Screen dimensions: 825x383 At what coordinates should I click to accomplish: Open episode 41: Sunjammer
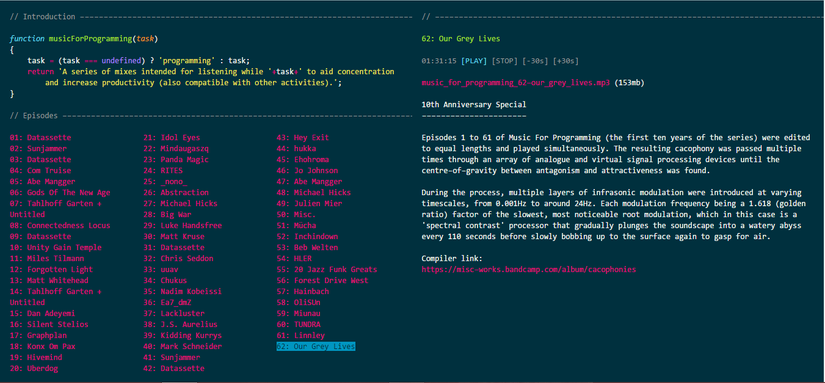(x=172, y=357)
